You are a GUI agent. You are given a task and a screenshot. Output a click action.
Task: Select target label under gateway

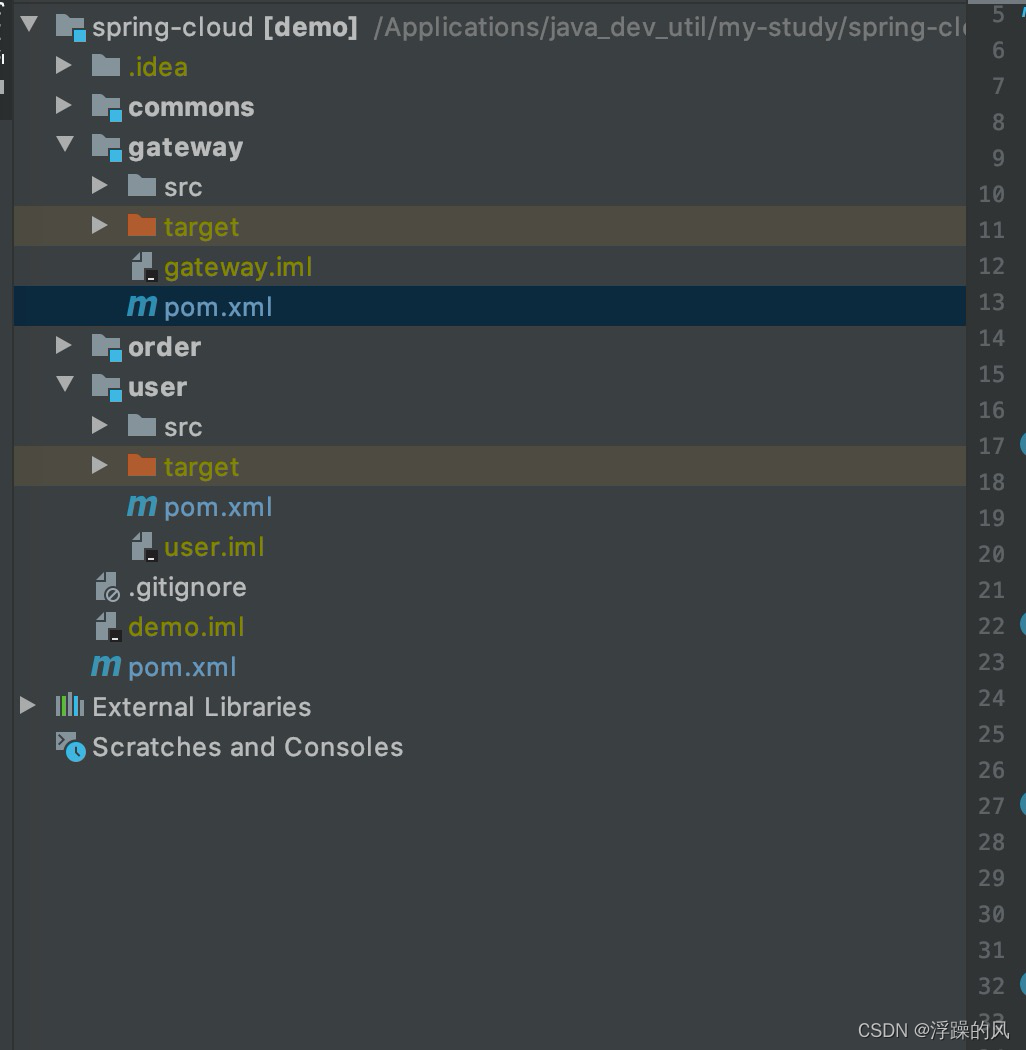tap(202, 227)
